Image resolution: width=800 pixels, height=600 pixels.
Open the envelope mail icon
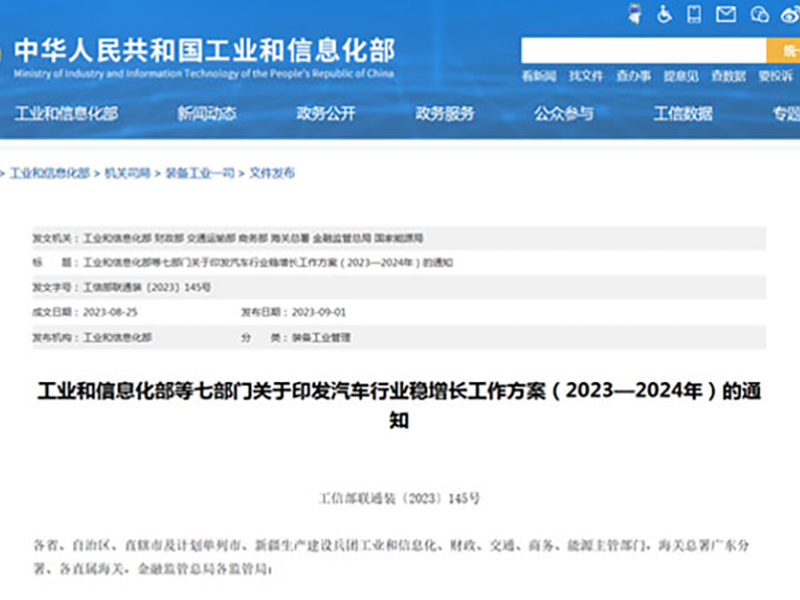[726, 14]
